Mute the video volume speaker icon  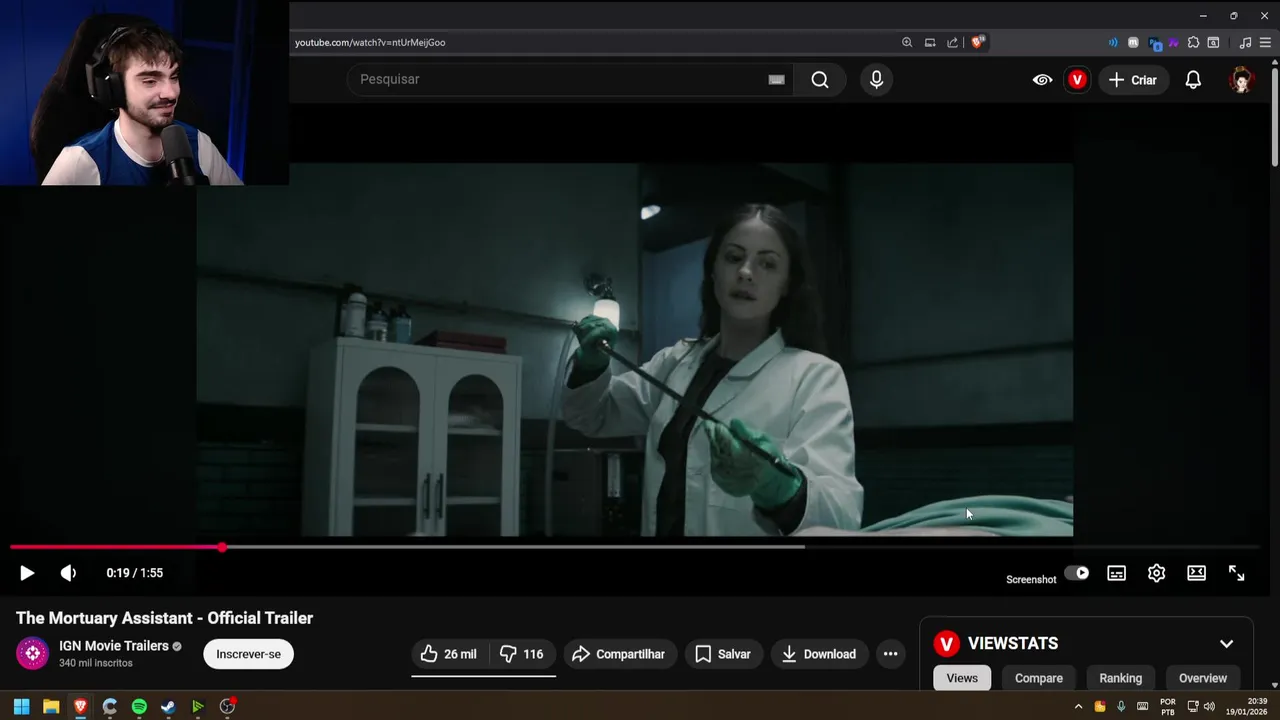point(68,573)
